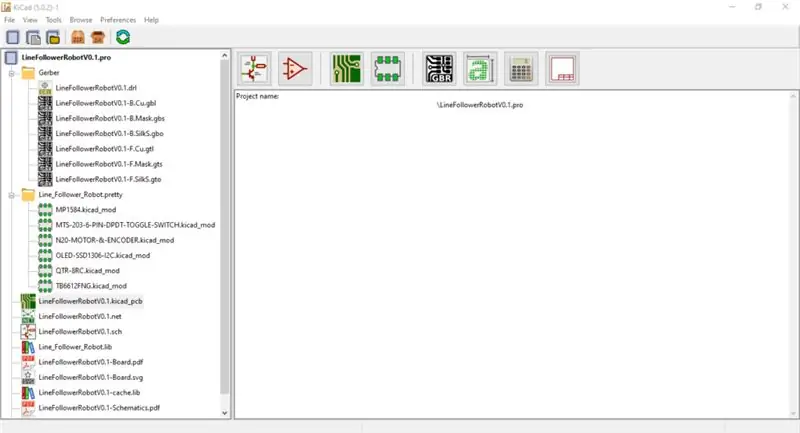This screenshot has height=433, width=800.
Task: Open the PCB Calculator tool
Action: pos(521,69)
